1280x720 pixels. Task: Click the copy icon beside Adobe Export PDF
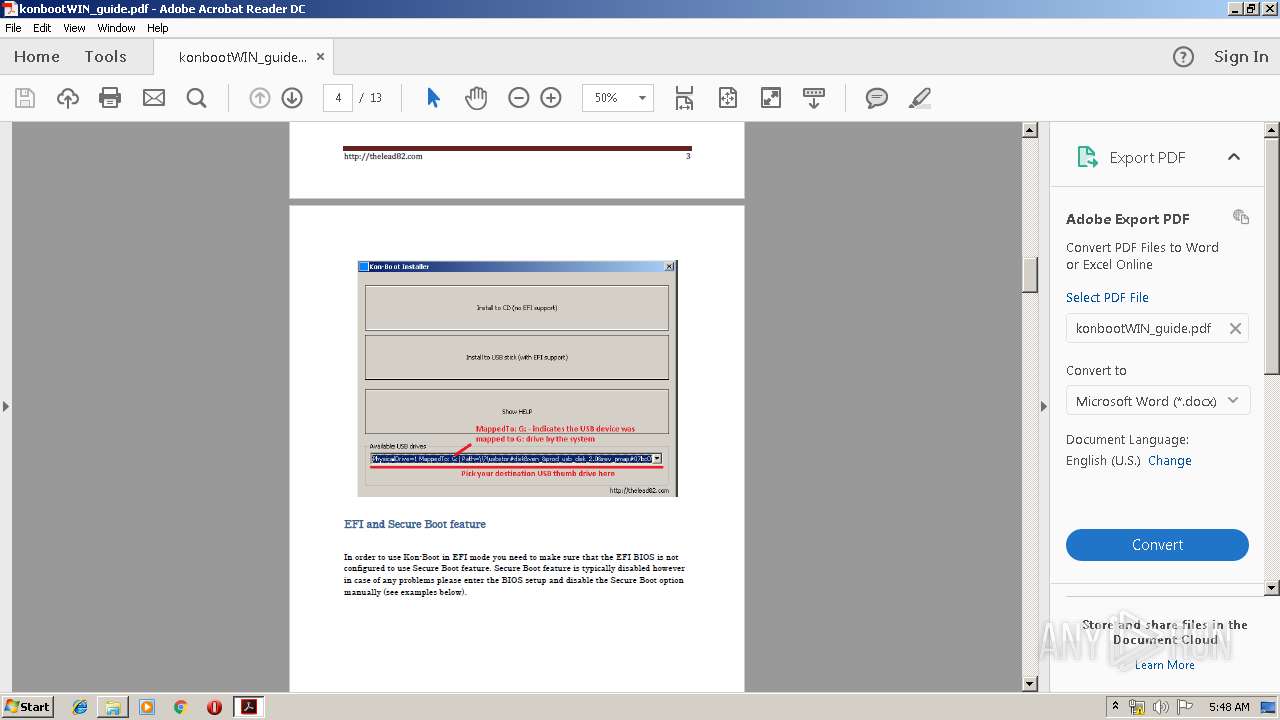1241,217
